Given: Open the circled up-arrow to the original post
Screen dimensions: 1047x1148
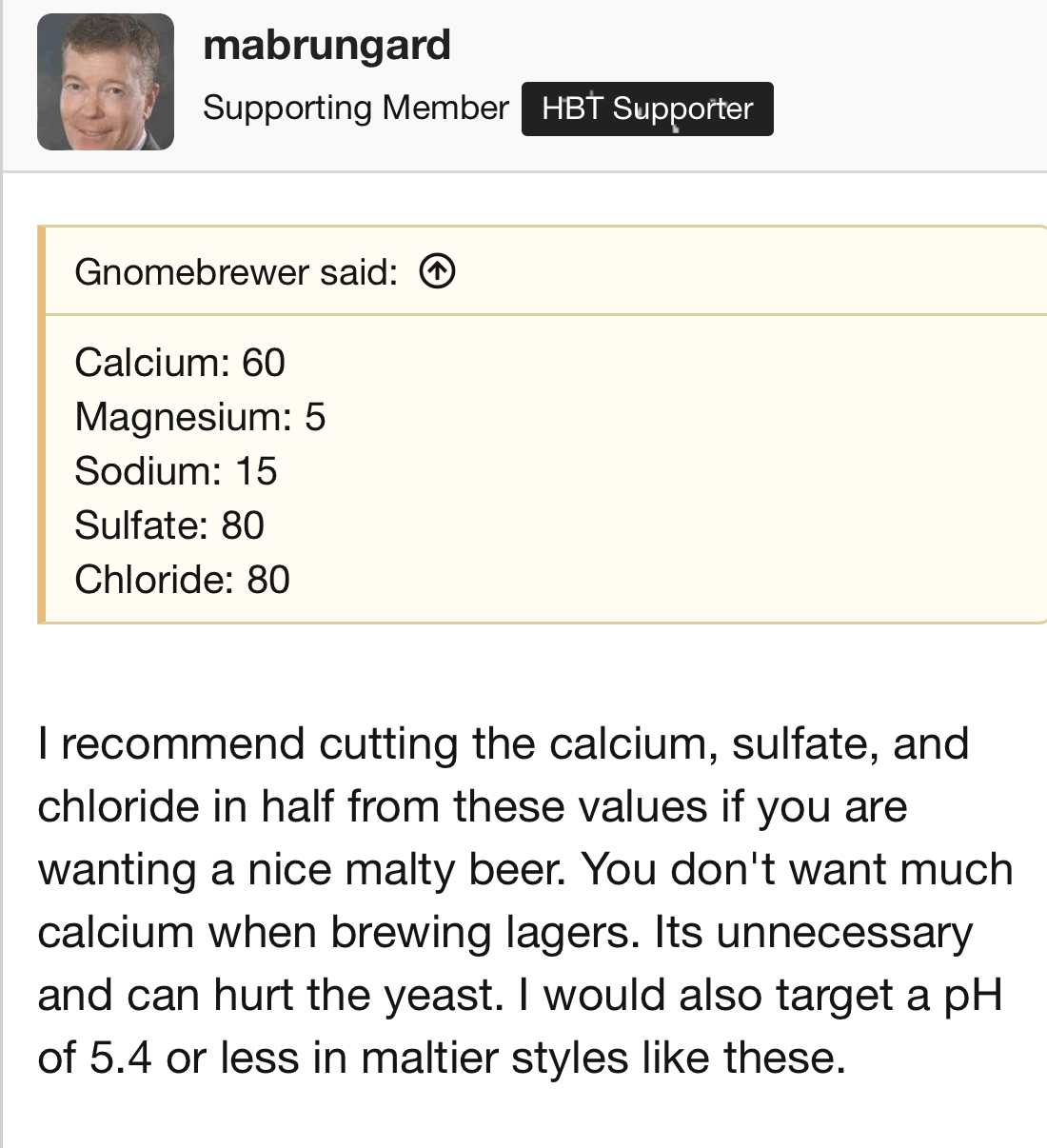Looking at the screenshot, I should pyautogui.click(x=437, y=272).
